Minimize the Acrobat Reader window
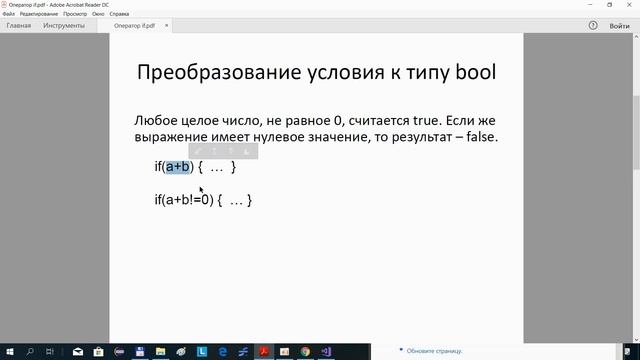This screenshot has width=640, height=360. tap(590, 4)
